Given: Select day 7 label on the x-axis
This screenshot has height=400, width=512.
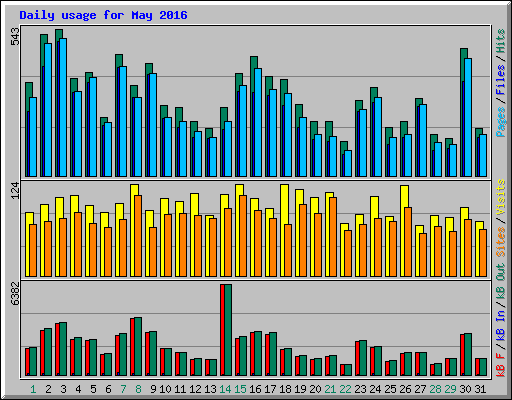Looking at the screenshot, I should click(x=123, y=389).
